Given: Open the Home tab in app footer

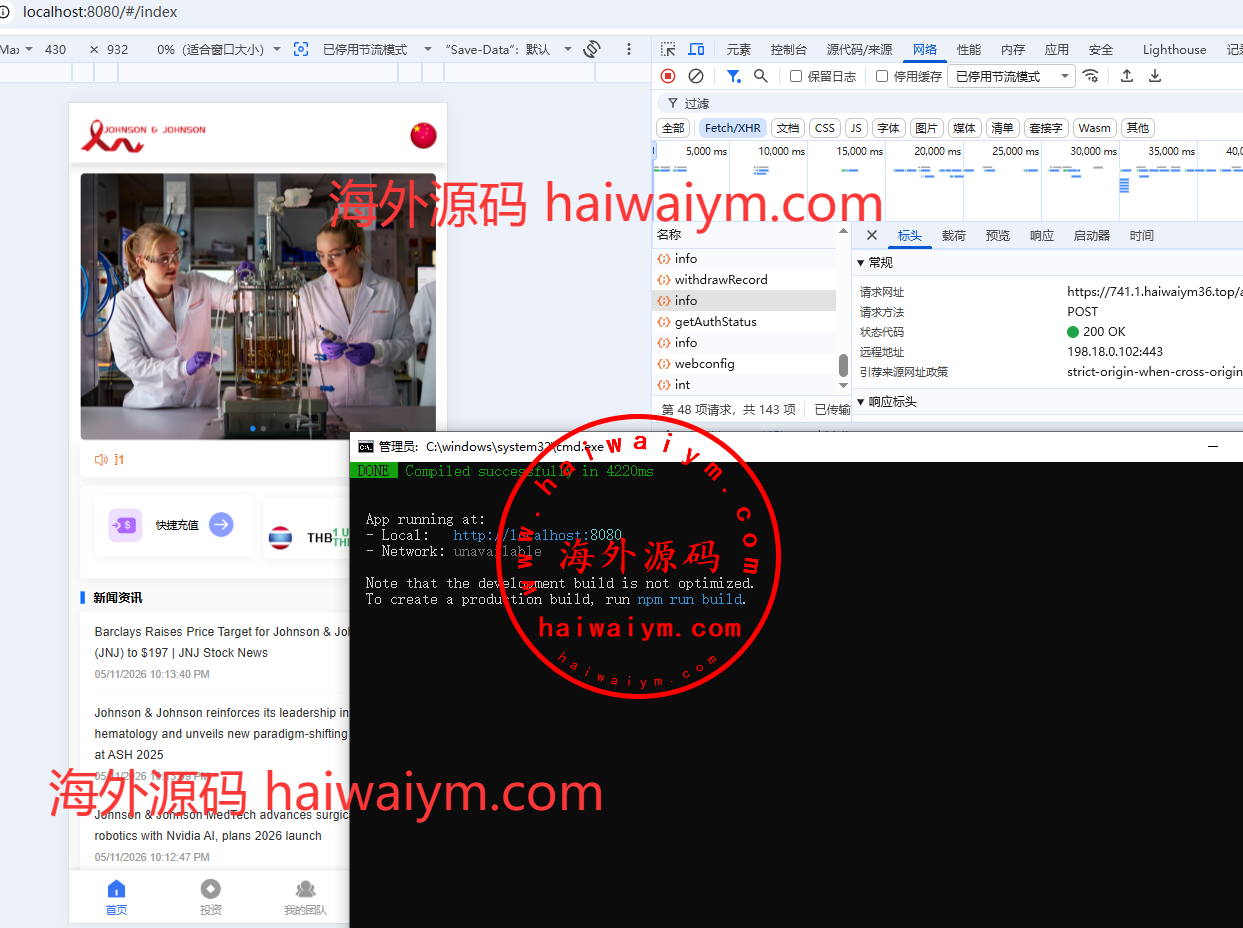Looking at the screenshot, I should click(x=117, y=897).
